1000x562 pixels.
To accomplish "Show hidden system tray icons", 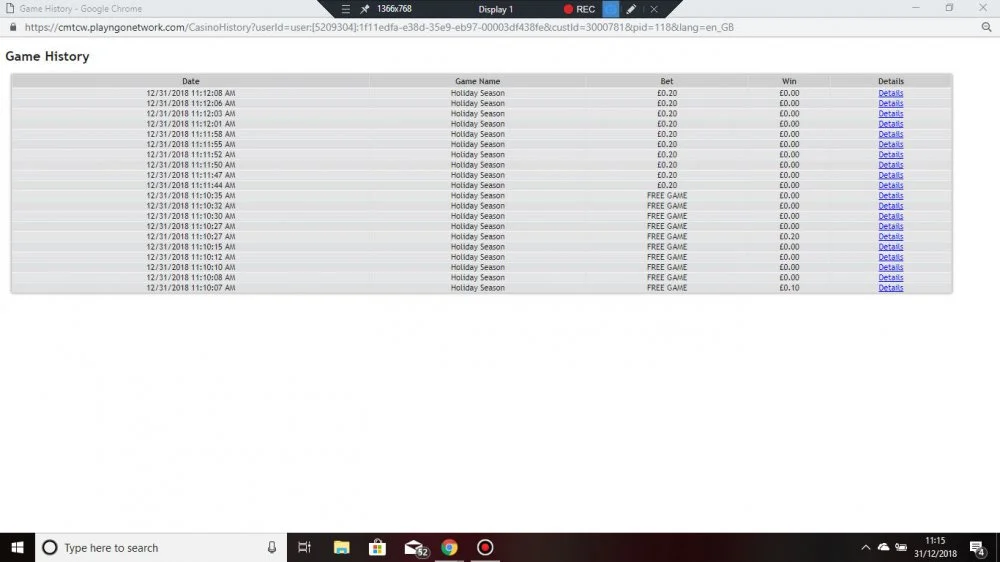I will point(865,547).
